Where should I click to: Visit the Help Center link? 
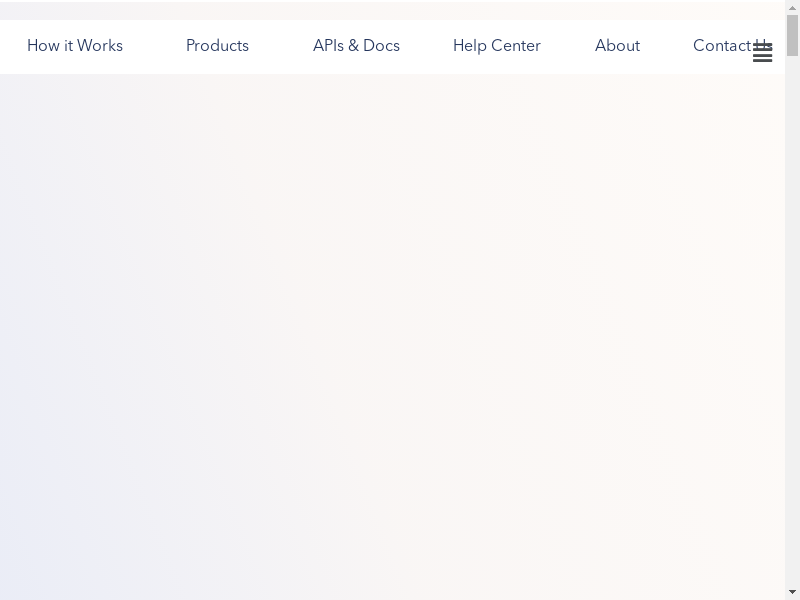tap(496, 46)
